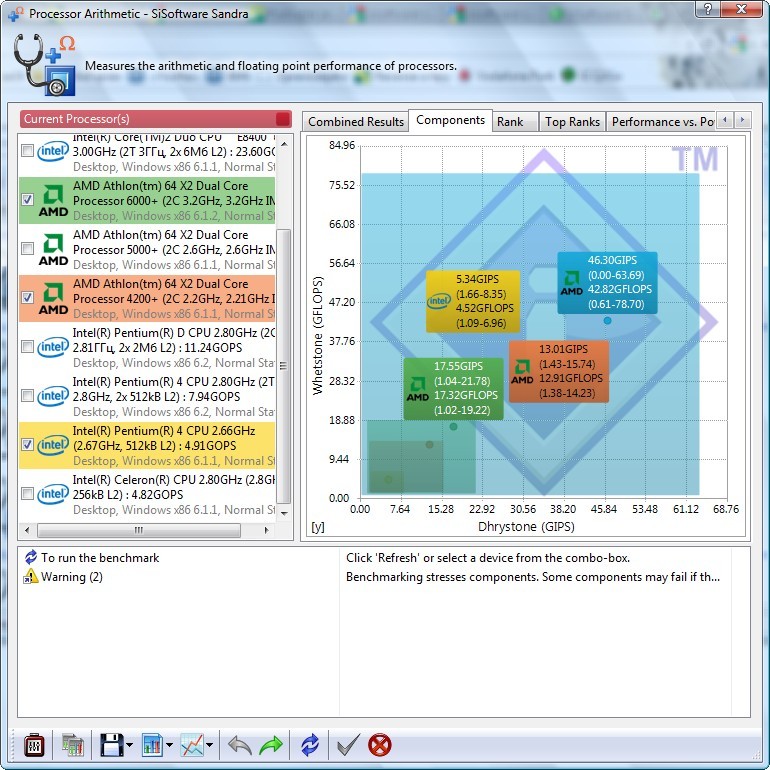The height and width of the screenshot is (770, 770).
Task: Switch to the Combined Results tab
Action: tap(356, 122)
